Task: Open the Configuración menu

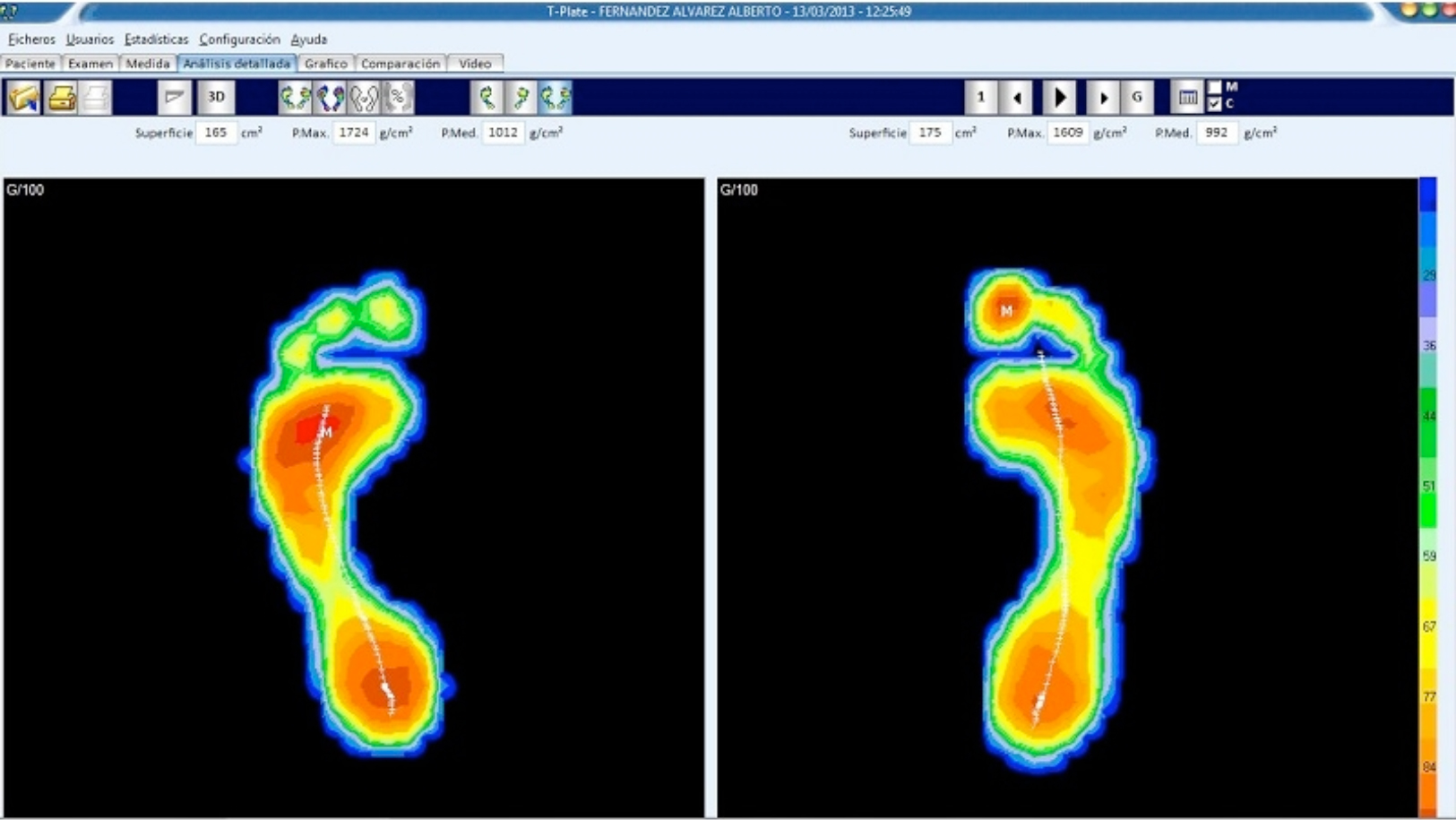Action: 239,39
